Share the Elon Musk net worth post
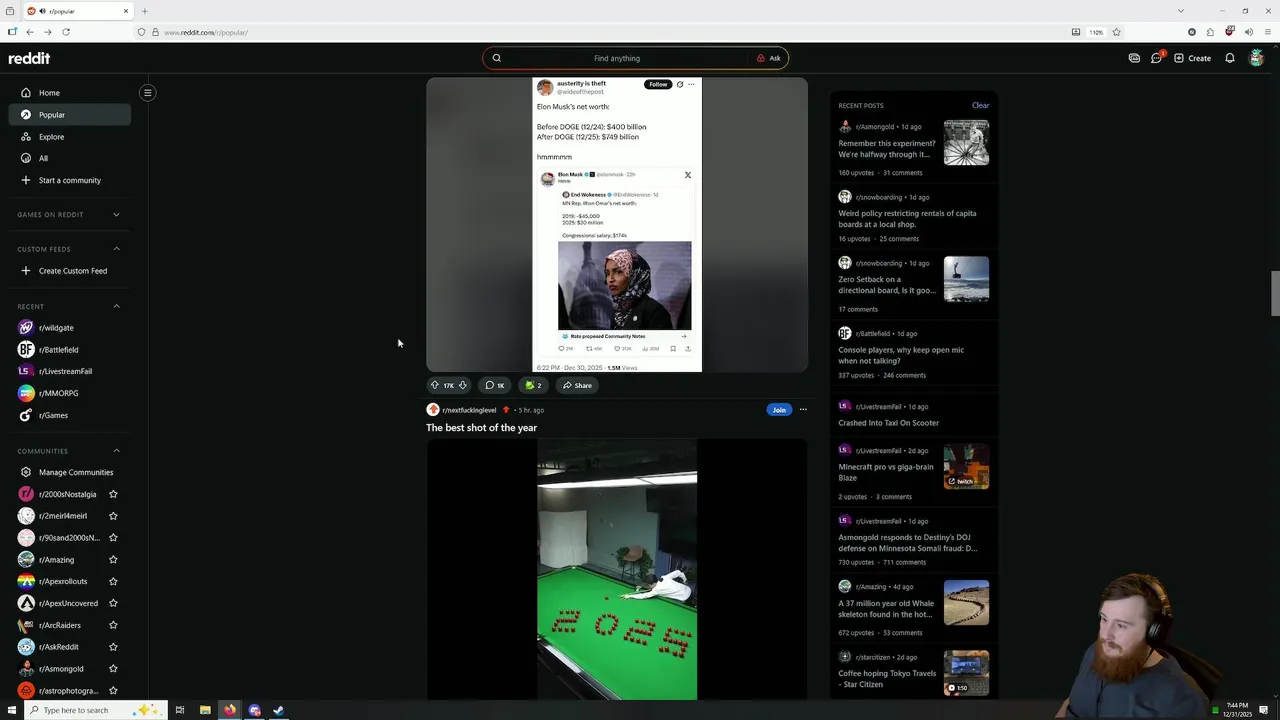The image size is (1280, 720). tap(577, 385)
